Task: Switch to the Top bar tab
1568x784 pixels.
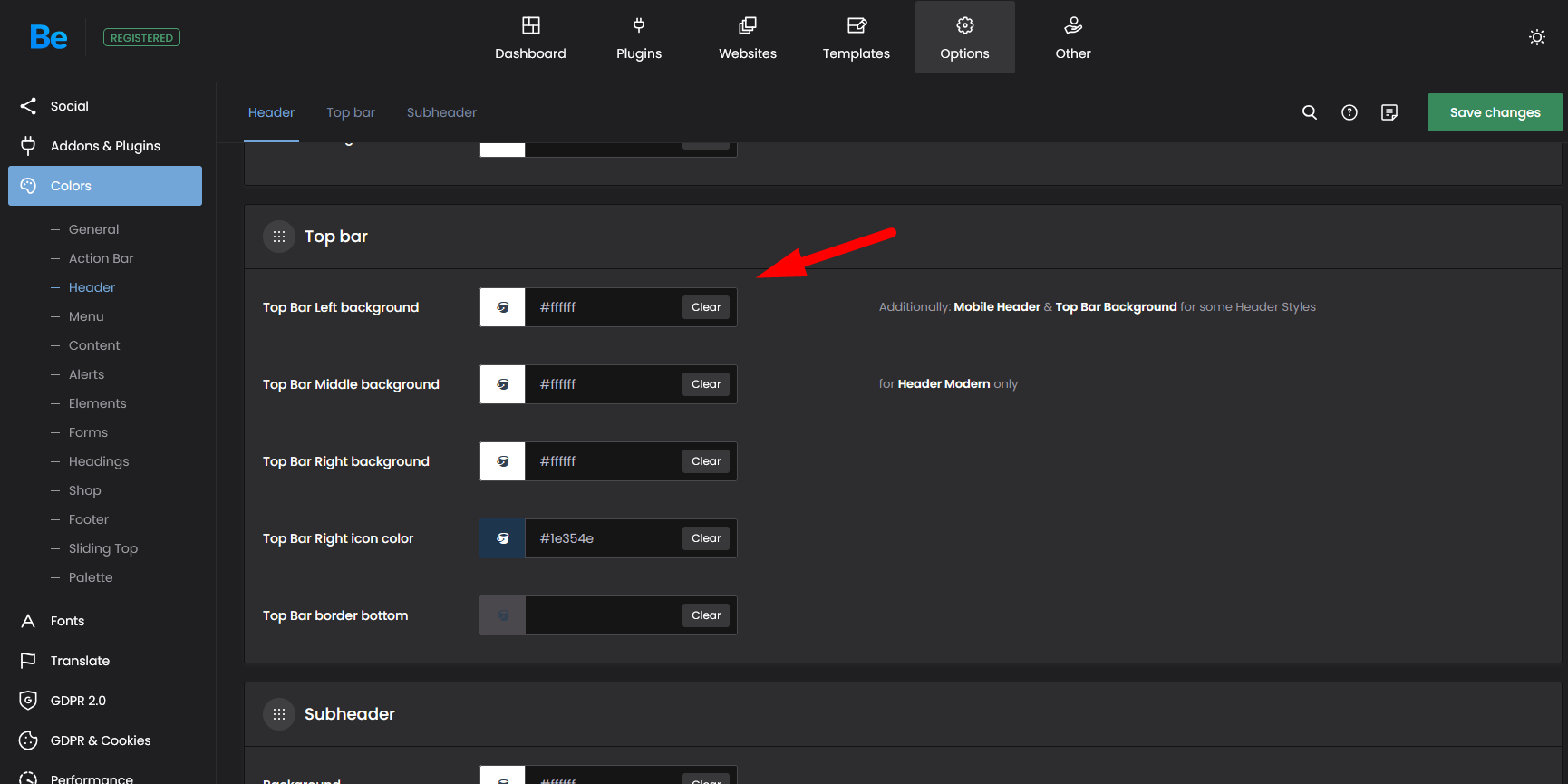Action: coord(351,112)
